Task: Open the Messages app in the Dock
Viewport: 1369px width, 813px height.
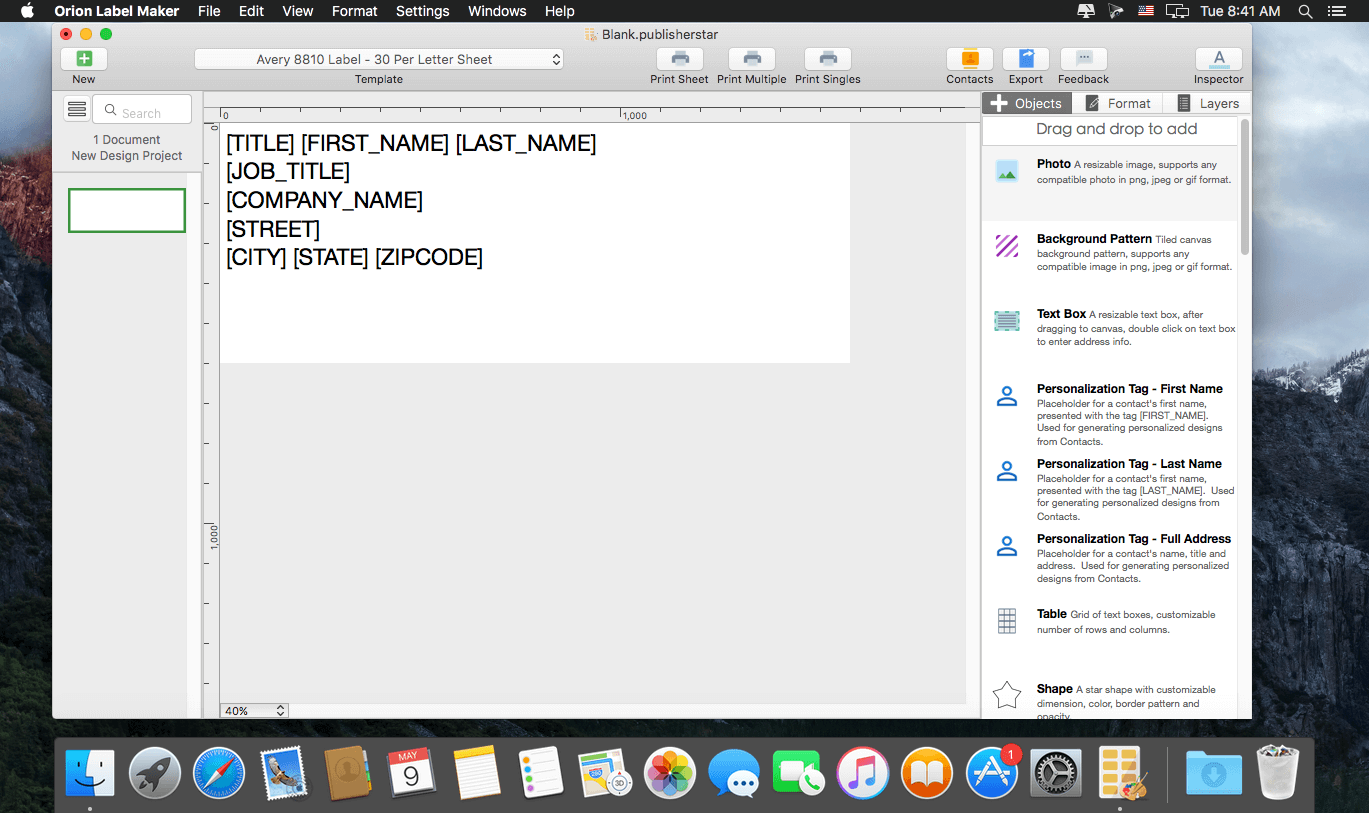Action: (733, 773)
